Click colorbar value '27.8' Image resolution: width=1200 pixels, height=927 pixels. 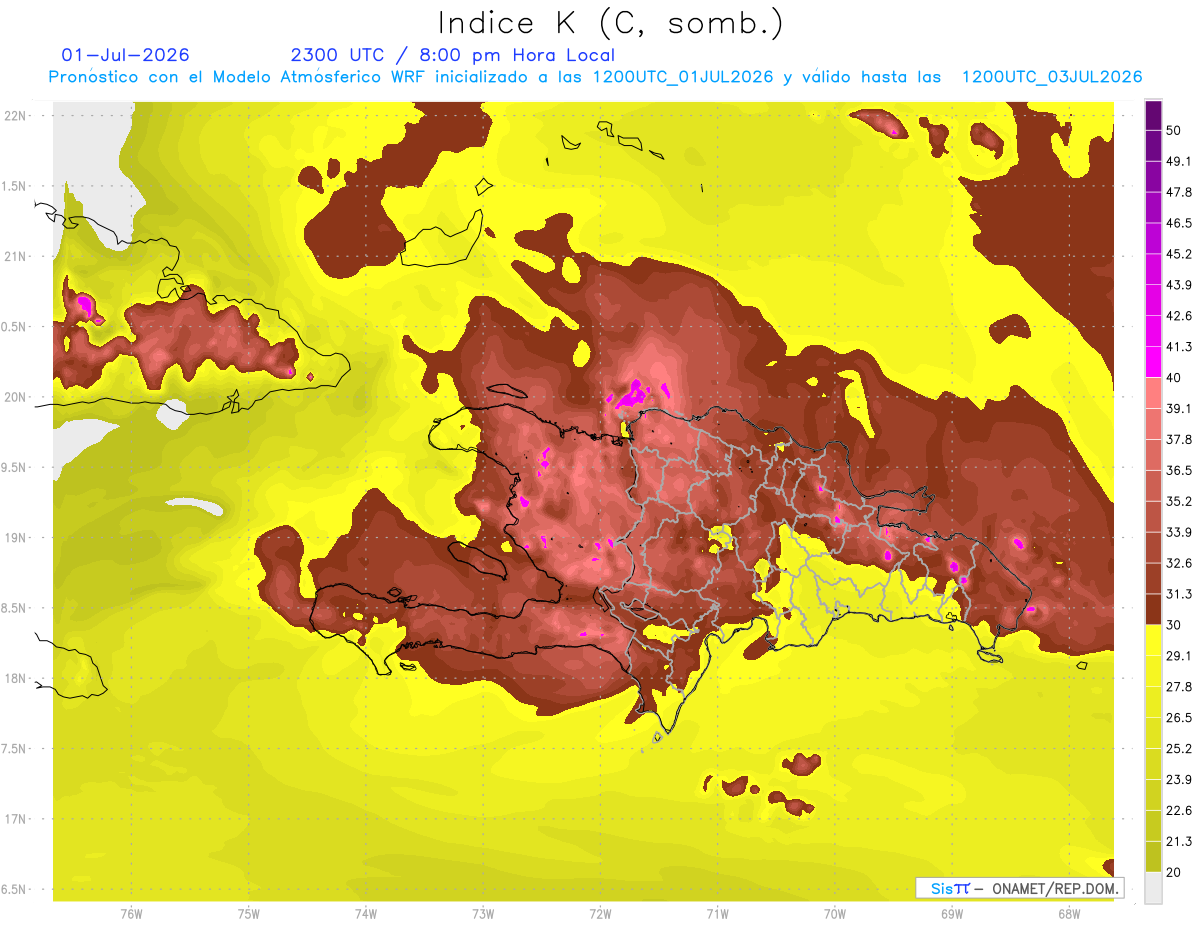1179,686
